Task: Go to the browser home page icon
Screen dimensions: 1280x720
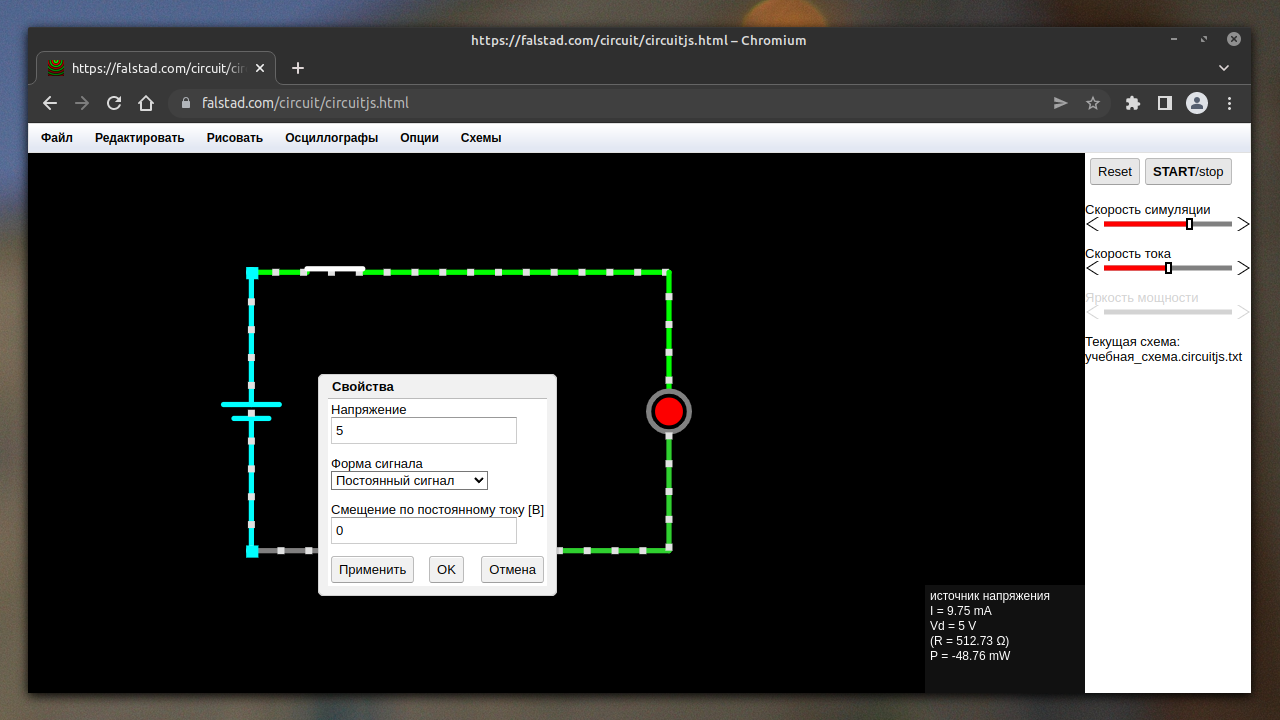Action: click(x=146, y=103)
